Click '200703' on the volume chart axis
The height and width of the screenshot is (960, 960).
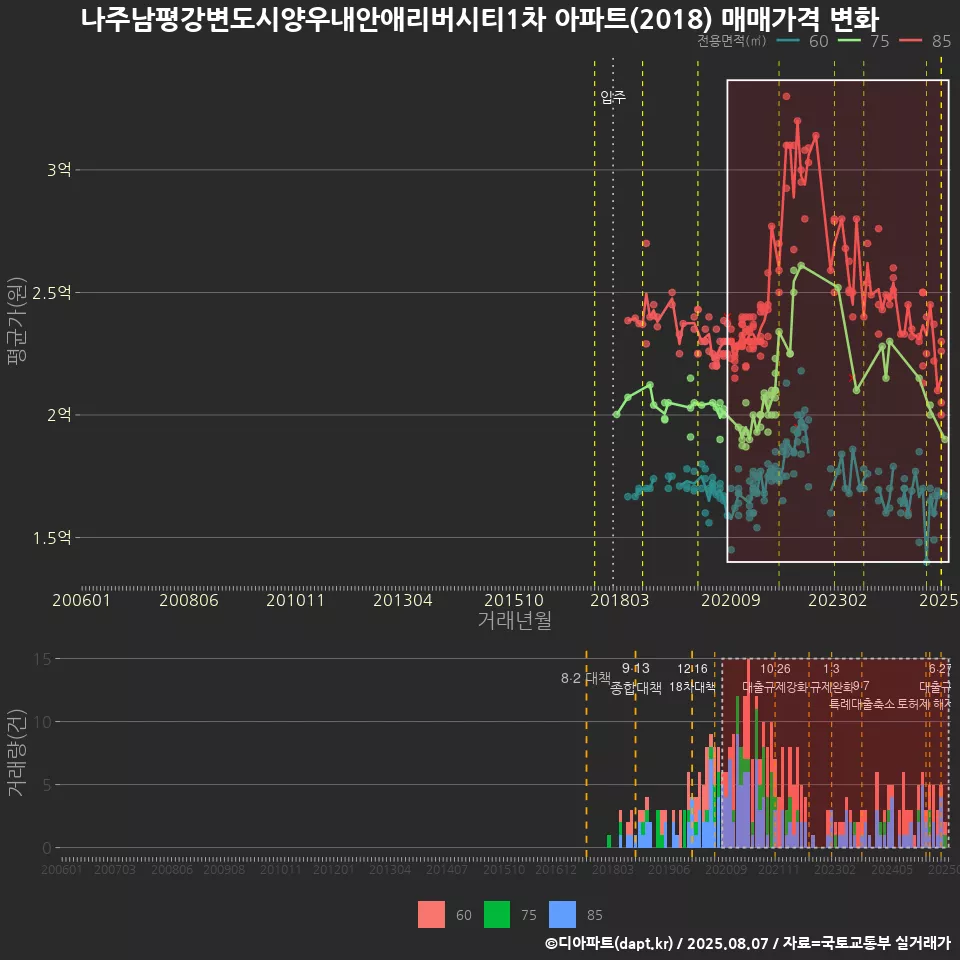click(x=114, y=869)
